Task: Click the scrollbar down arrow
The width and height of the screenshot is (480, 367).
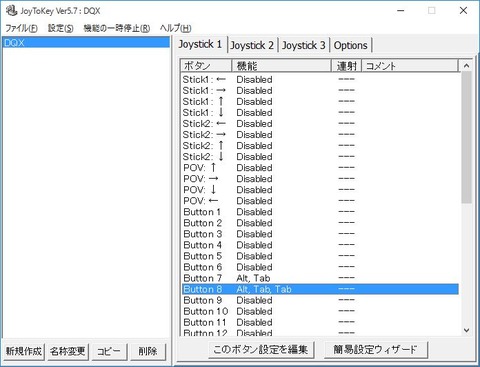Action: point(466,330)
